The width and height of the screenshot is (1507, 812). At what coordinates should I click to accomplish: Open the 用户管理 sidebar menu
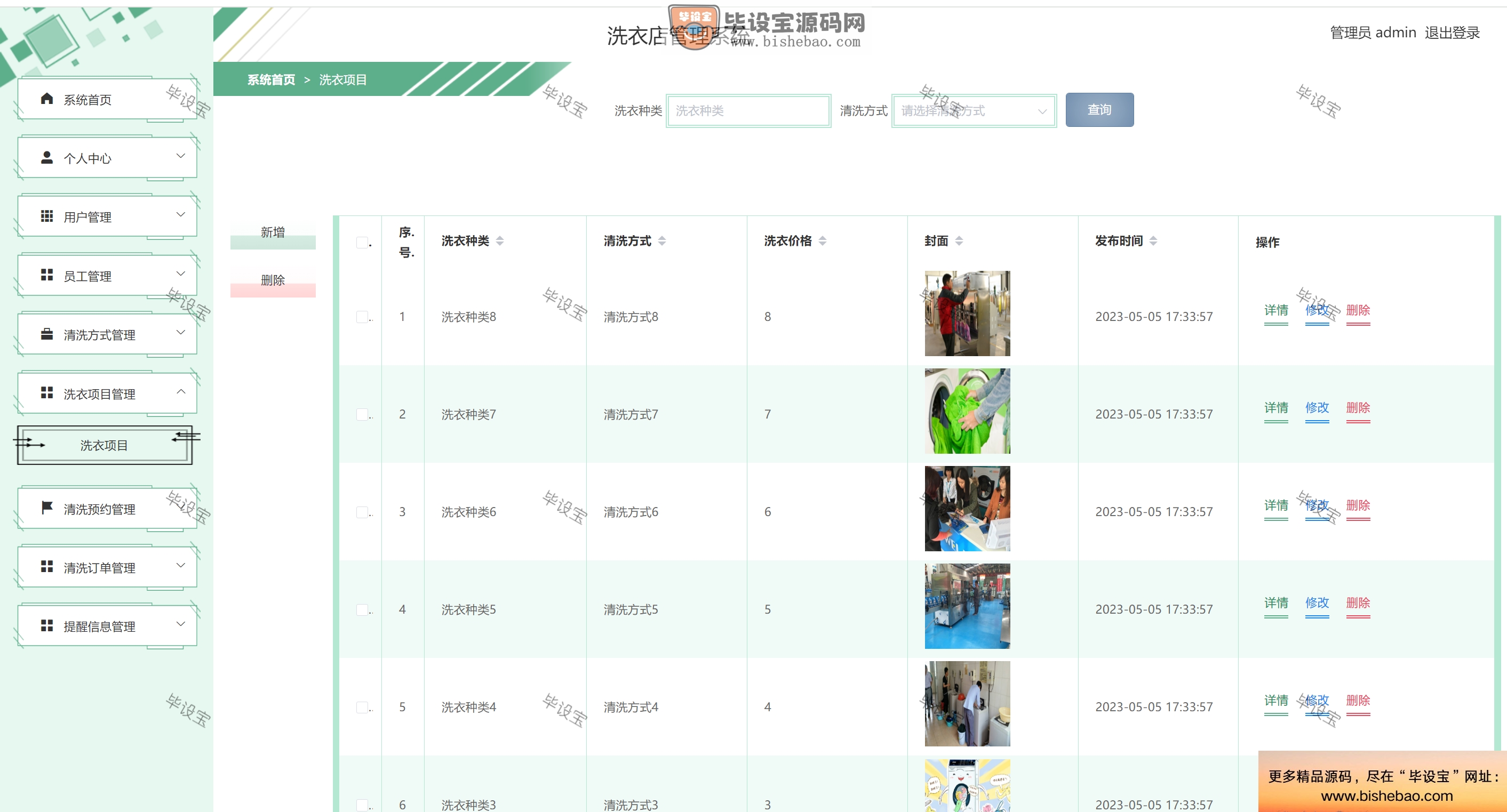click(x=108, y=217)
